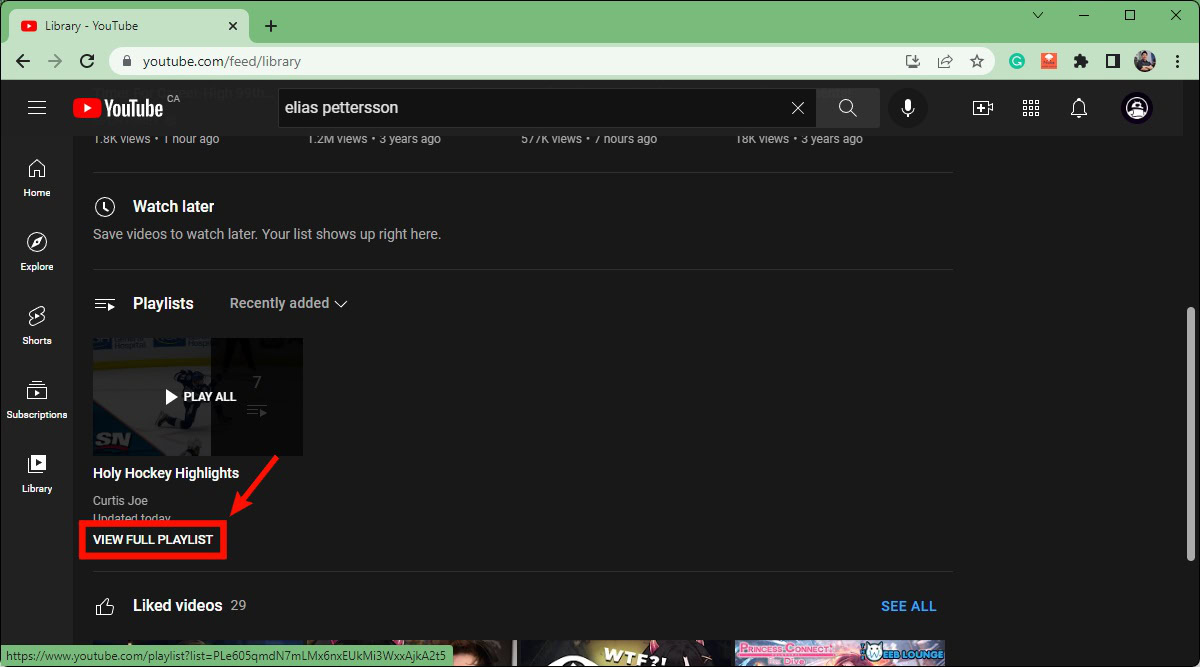
Task: Open the Create video camera icon
Action: coord(983,108)
